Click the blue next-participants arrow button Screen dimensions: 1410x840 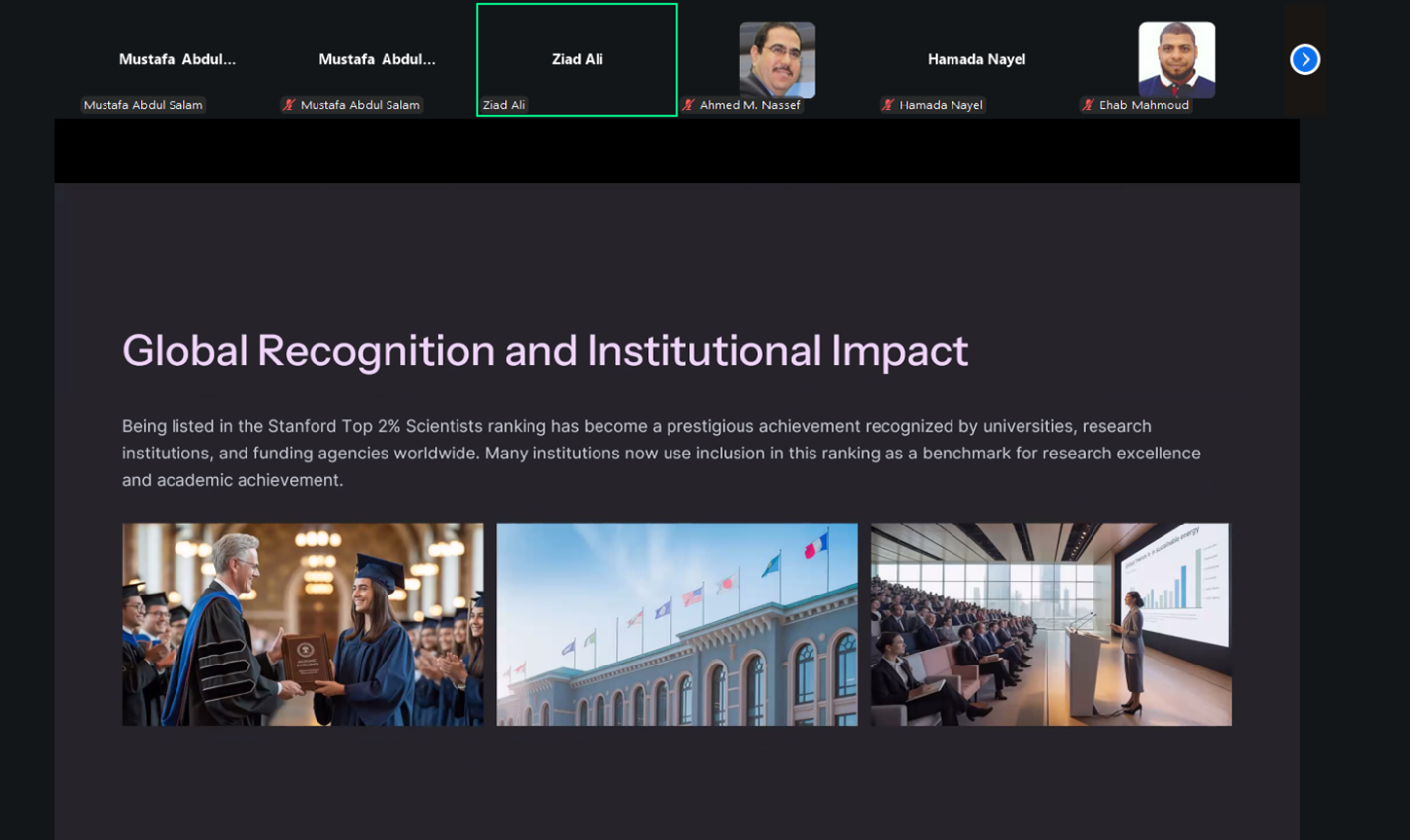1304,59
